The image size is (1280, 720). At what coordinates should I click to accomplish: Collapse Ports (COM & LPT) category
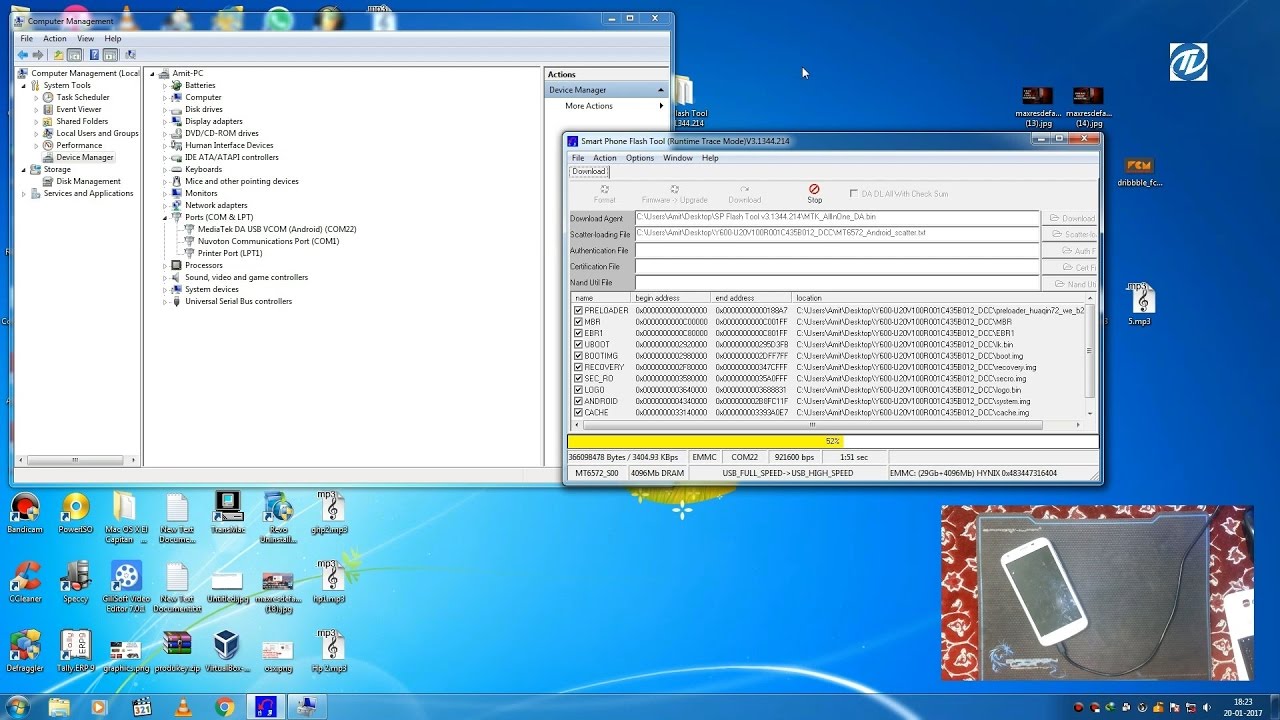click(x=165, y=217)
